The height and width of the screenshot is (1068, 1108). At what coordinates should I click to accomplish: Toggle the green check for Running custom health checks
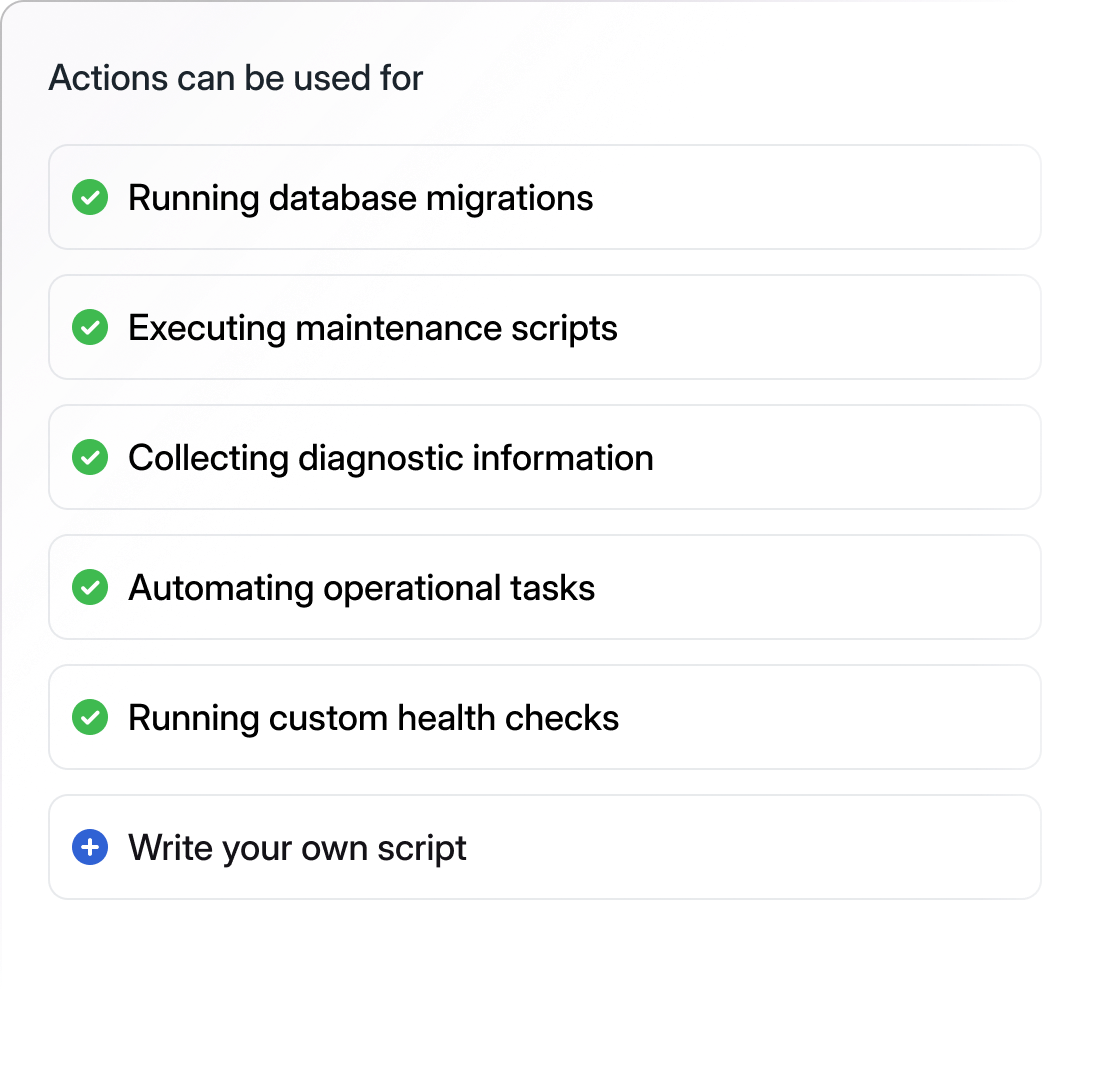pos(90,718)
